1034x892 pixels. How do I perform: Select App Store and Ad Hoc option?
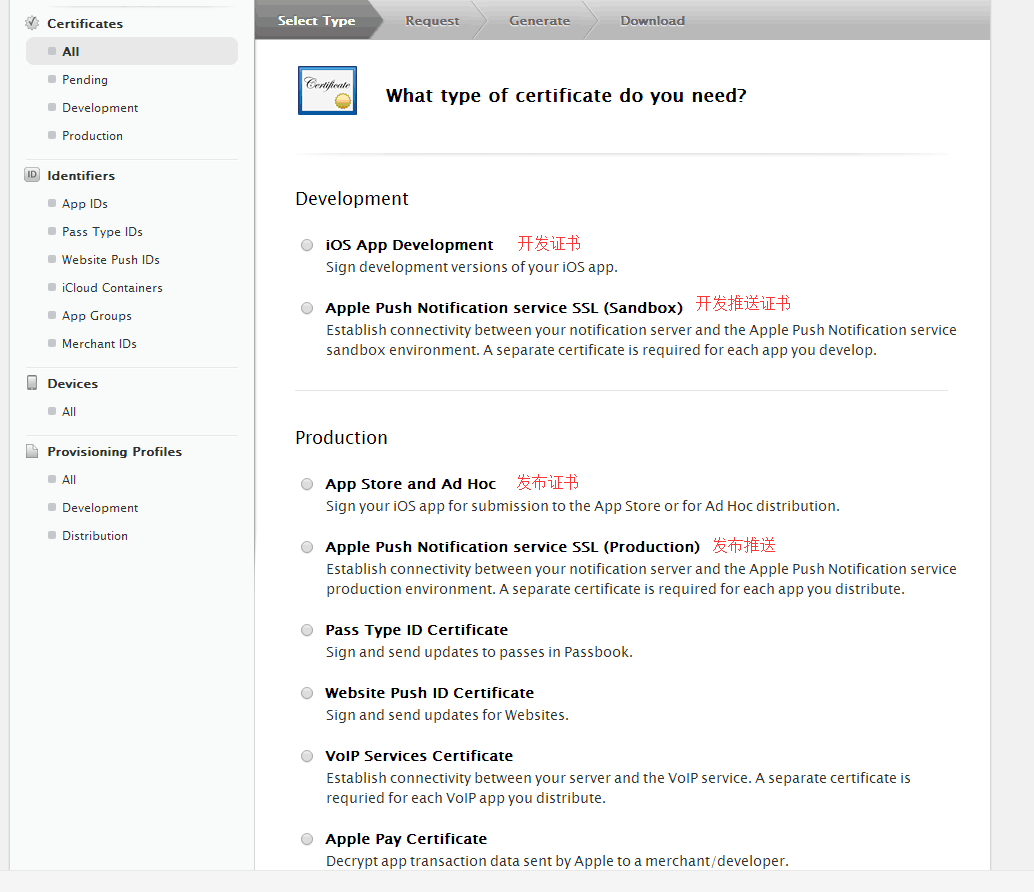[x=307, y=484]
